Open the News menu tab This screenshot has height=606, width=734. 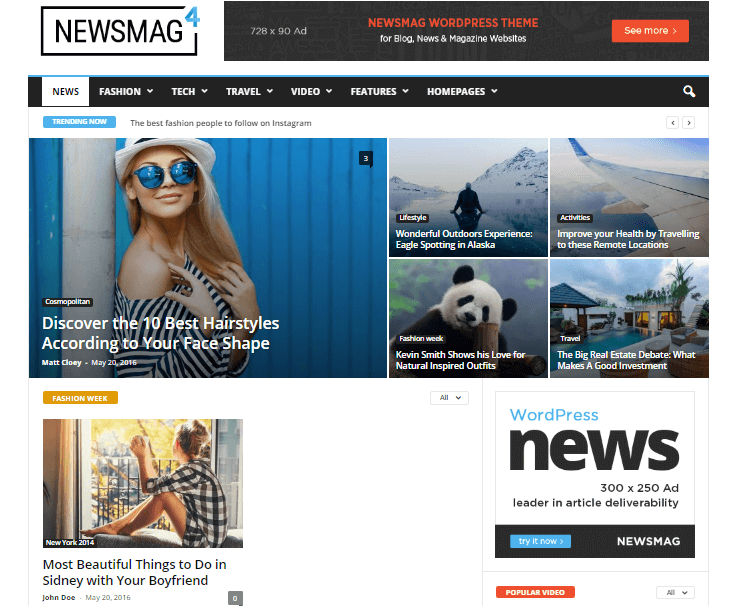(x=66, y=92)
